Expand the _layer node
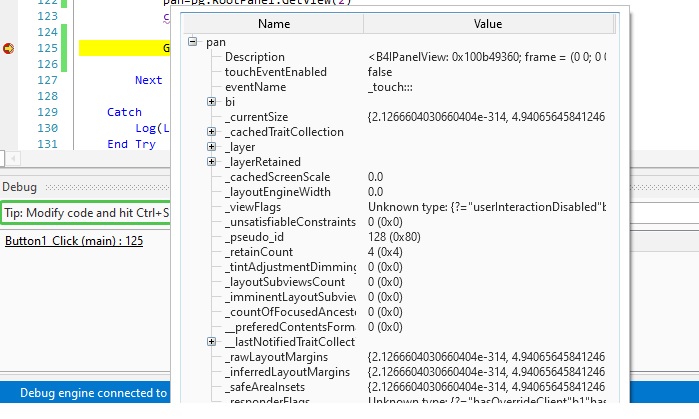The height and width of the screenshot is (419, 699). coord(211,147)
